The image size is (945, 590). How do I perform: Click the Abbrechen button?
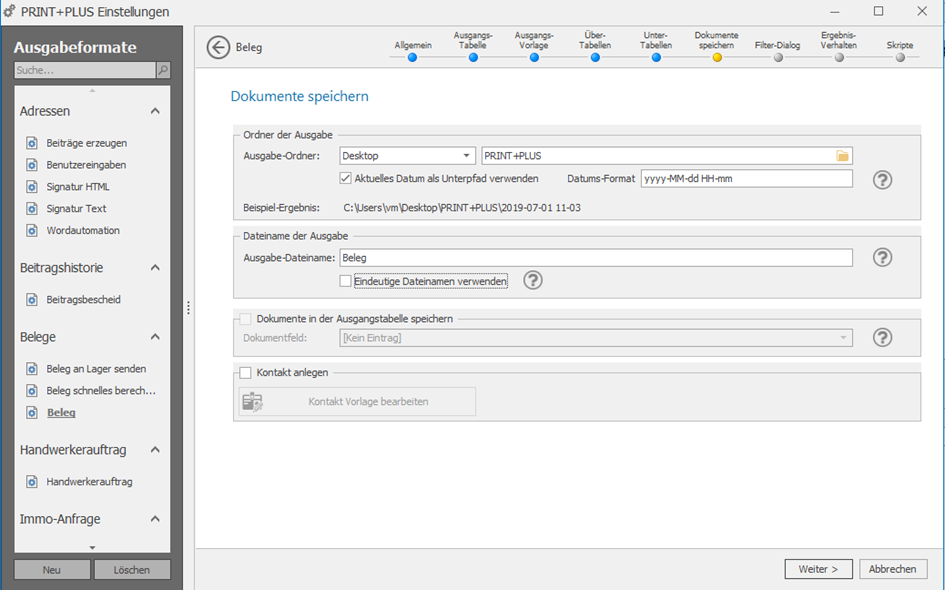click(893, 569)
